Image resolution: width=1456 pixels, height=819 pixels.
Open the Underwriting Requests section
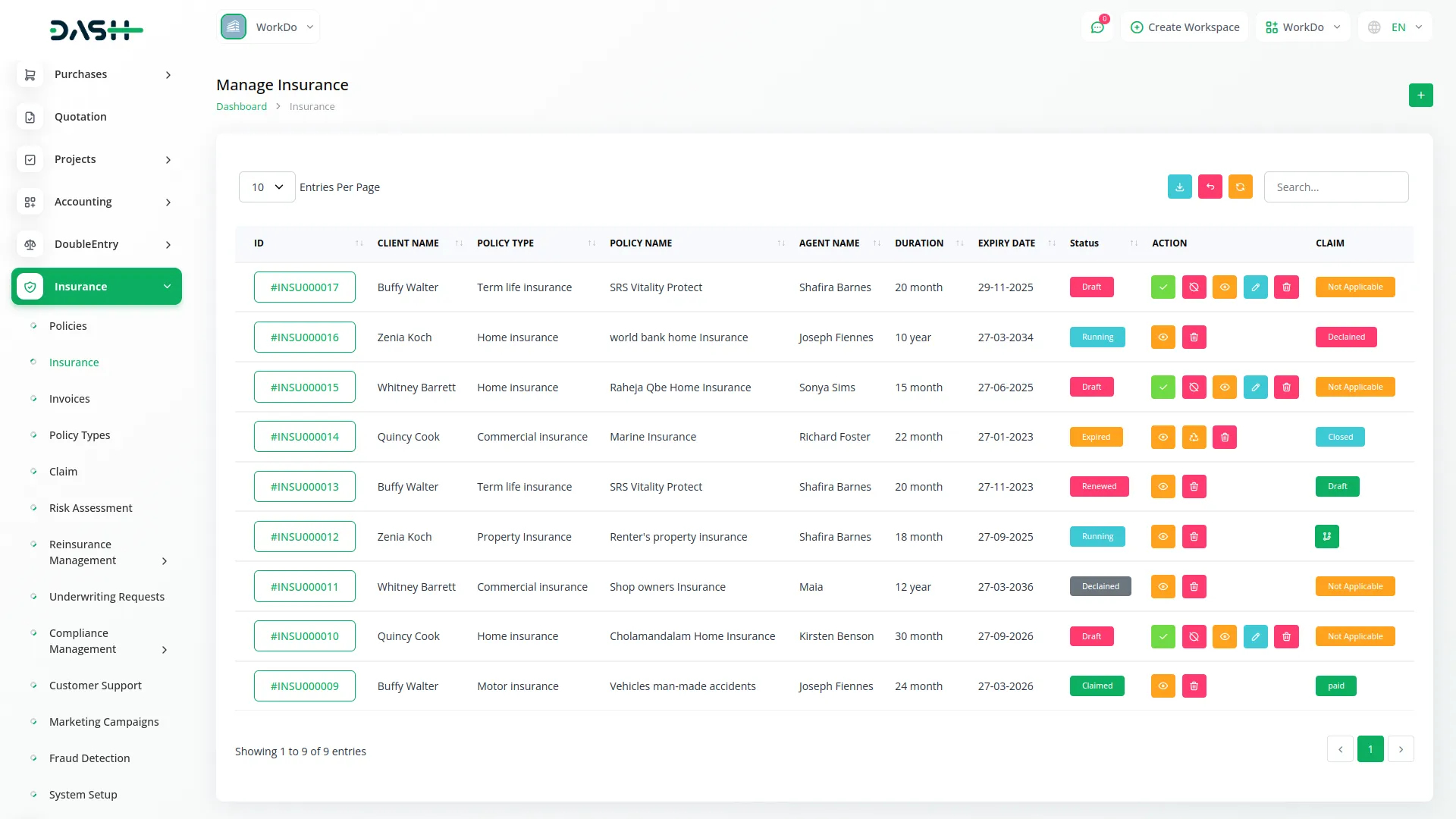[x=107, y=596]
